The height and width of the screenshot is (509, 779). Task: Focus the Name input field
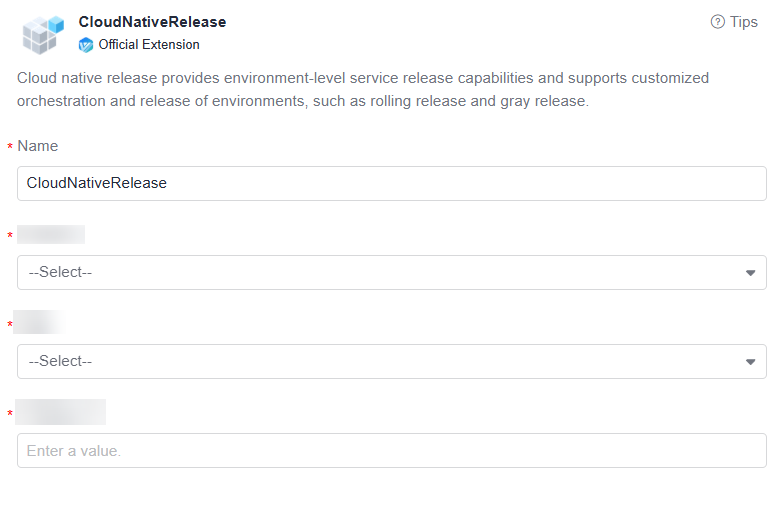[x=392, y=184]
